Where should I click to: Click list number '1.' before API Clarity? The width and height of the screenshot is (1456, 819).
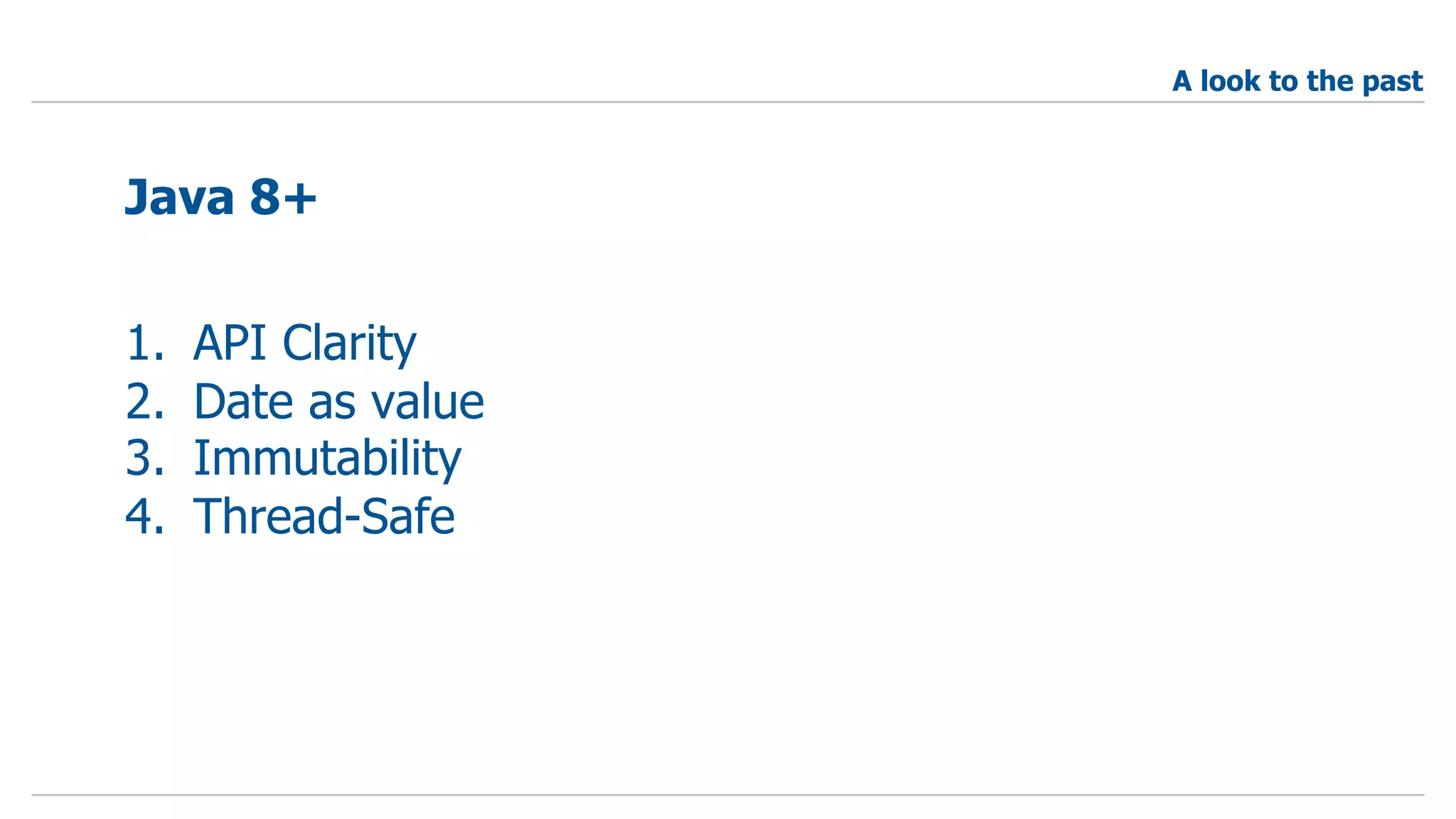point(144,343)
